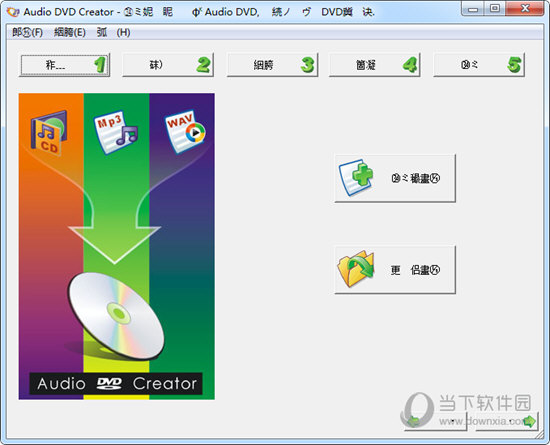The image size is (550, 445).
Task: Open the (E) edit menu
Action: (70, 33)
